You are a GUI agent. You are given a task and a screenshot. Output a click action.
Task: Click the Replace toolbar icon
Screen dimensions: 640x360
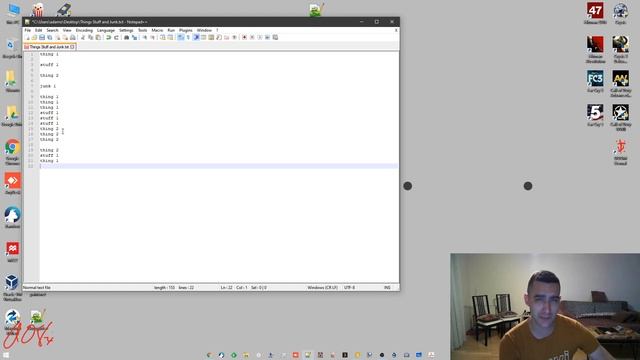point(134,37)
